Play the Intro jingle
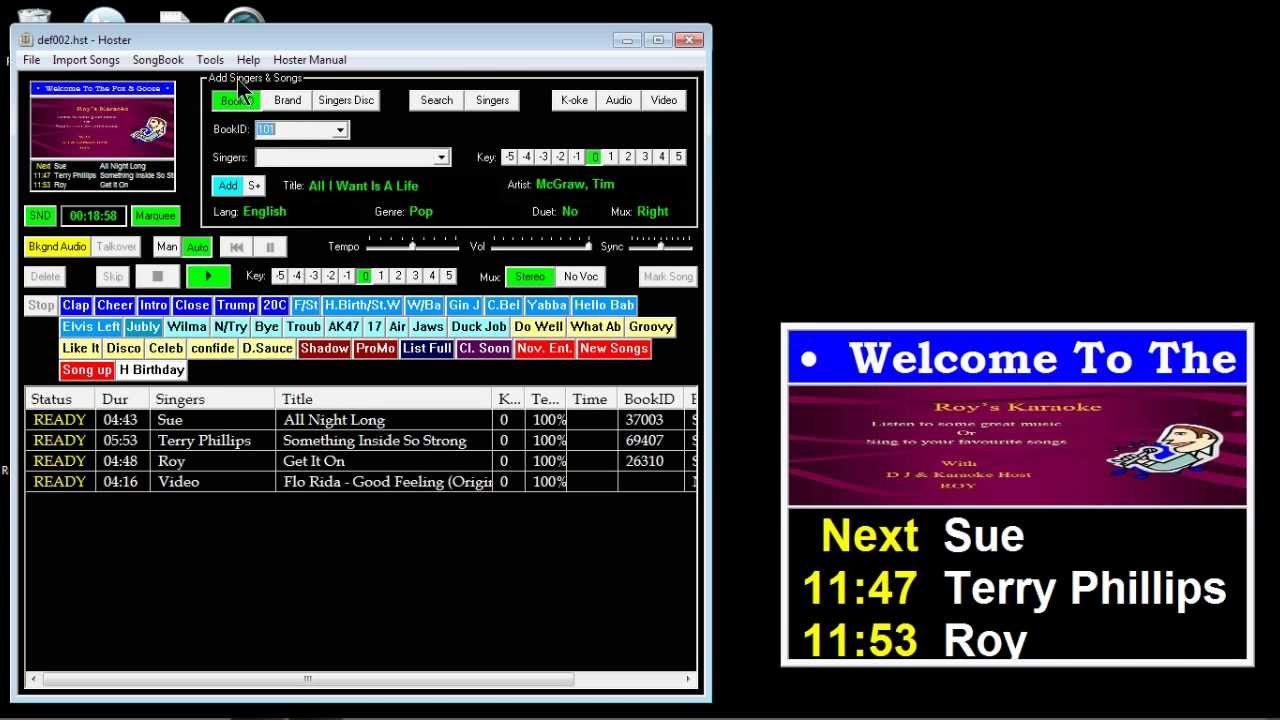Viewport: 1280px width, 720px height. (153, 306)
